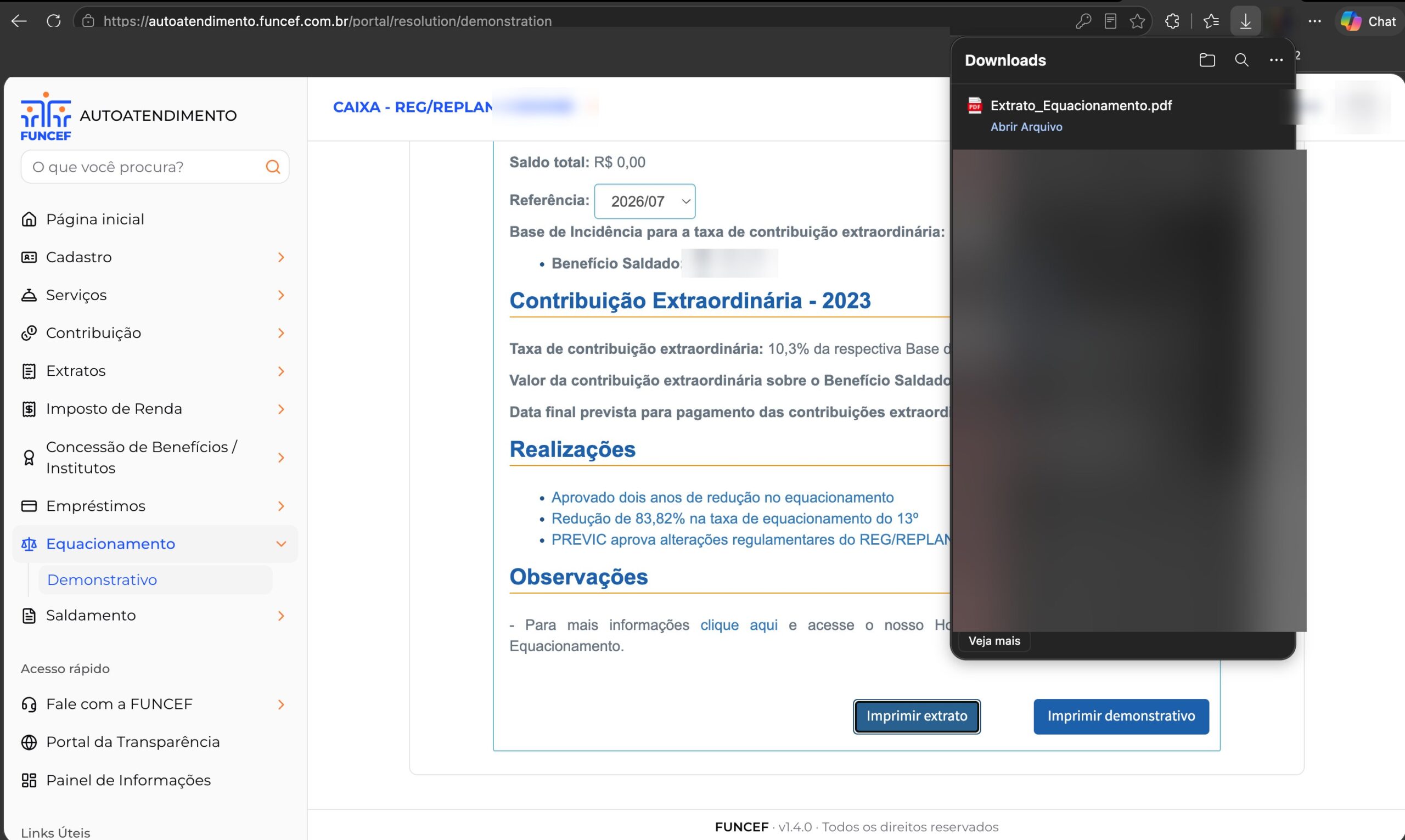Click the FUNCEF Autoatendimento logo
This screenshot has width=1405, height=840.
(x=128, y=116)
